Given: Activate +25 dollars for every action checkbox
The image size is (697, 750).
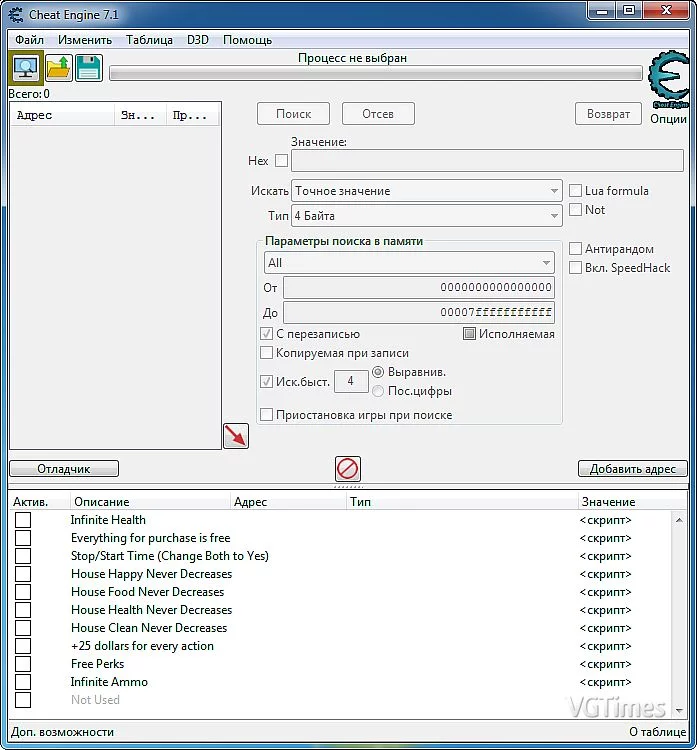Looking at the screenshot, I should [x=23, y=646].
